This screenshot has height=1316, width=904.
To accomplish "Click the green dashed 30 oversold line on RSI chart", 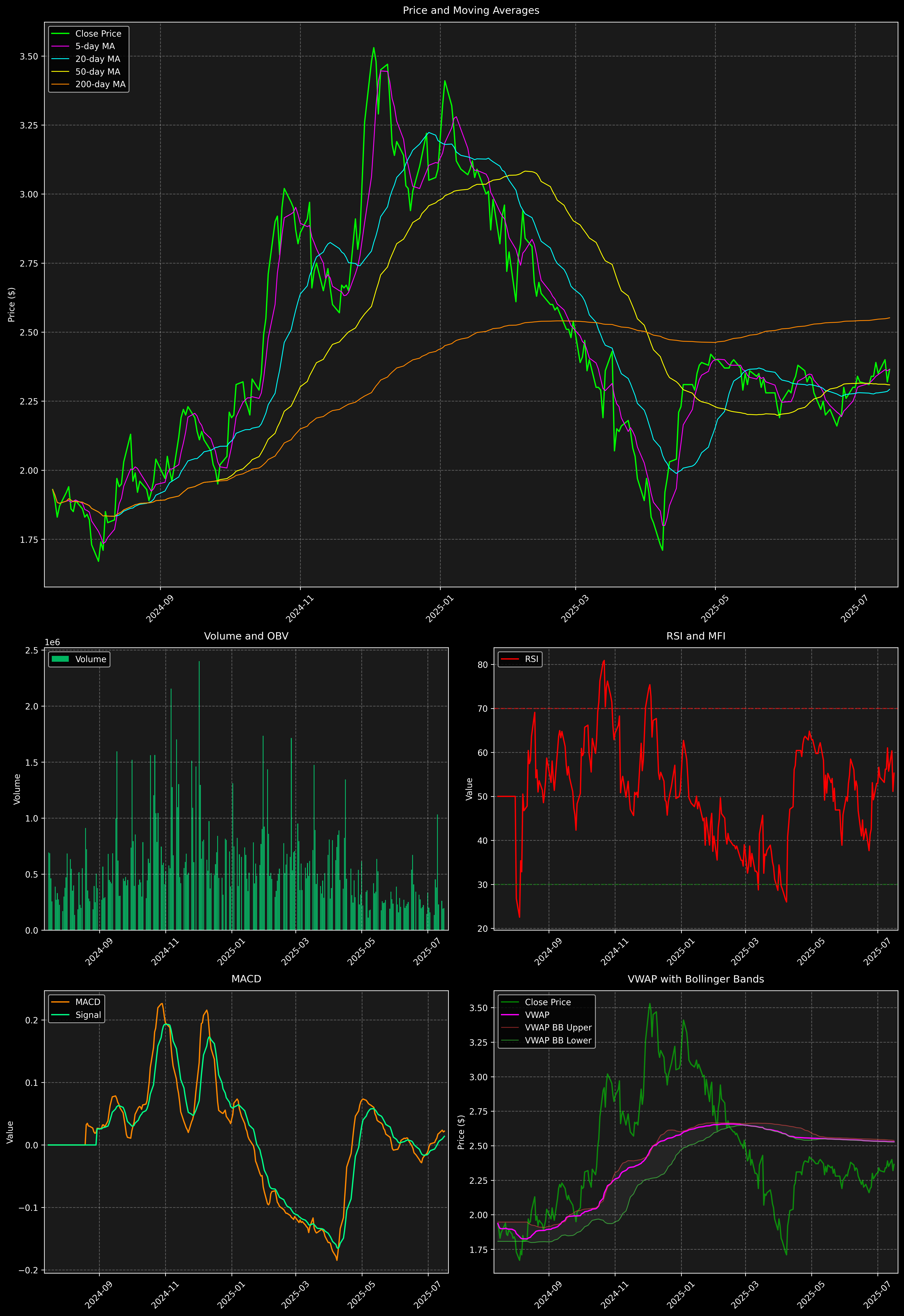I will tap(695, 884).
